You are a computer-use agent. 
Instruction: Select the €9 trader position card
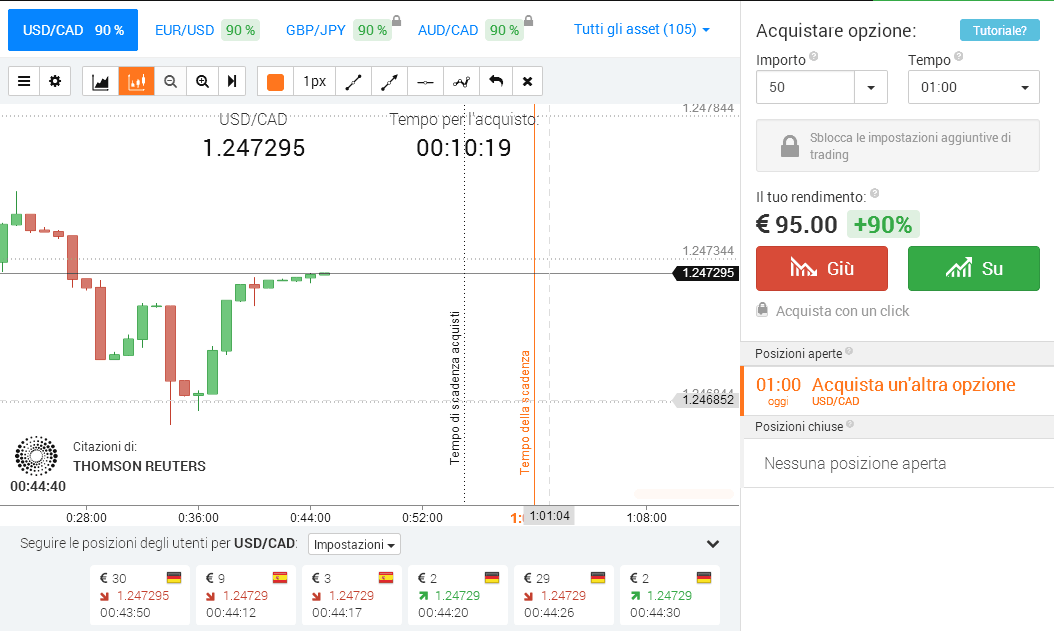246,595
